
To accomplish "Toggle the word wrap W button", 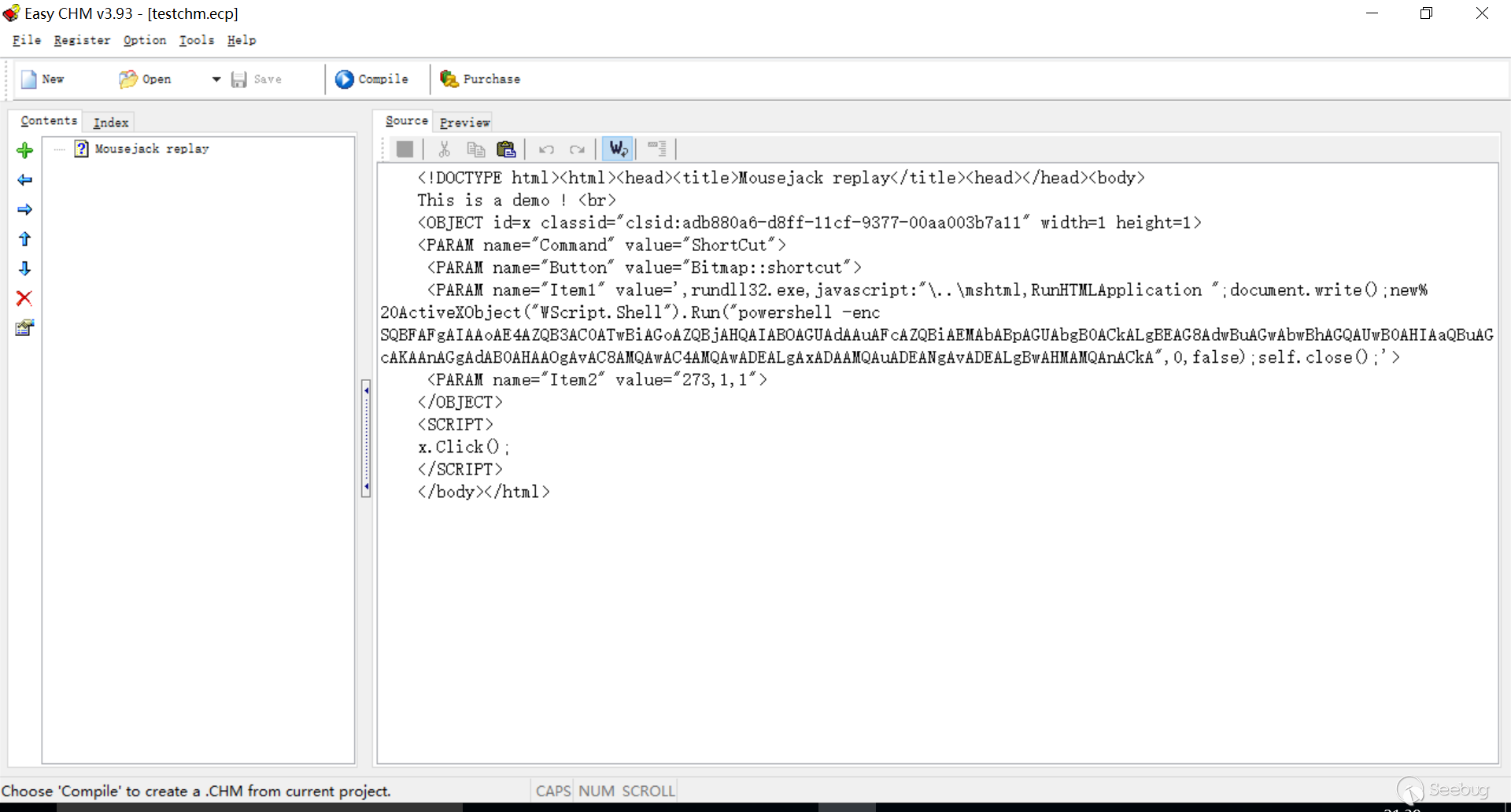I will click(617, 149).
